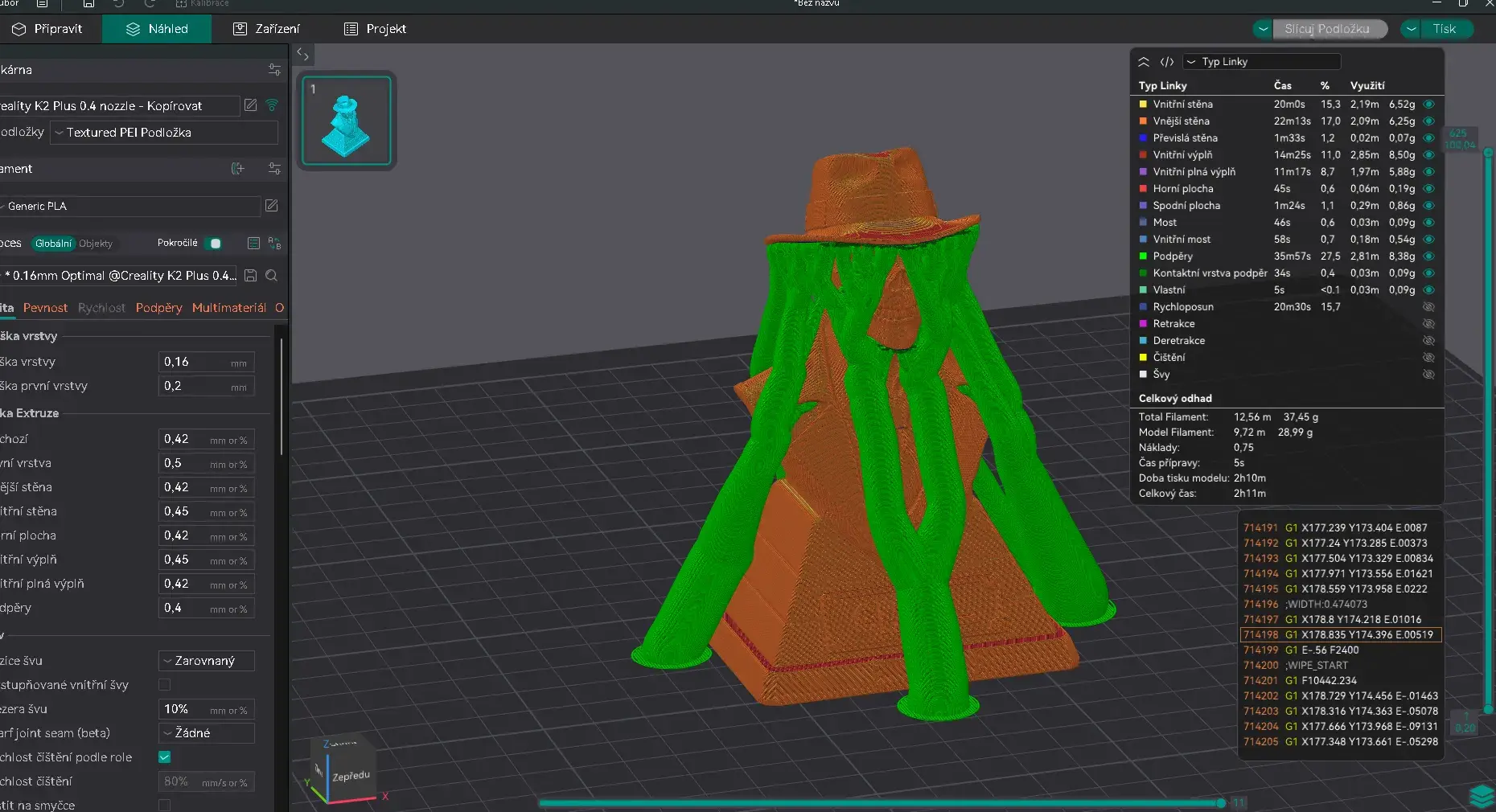Add a new filament slot
This screenshot has height=812, width=1496.
237,169
